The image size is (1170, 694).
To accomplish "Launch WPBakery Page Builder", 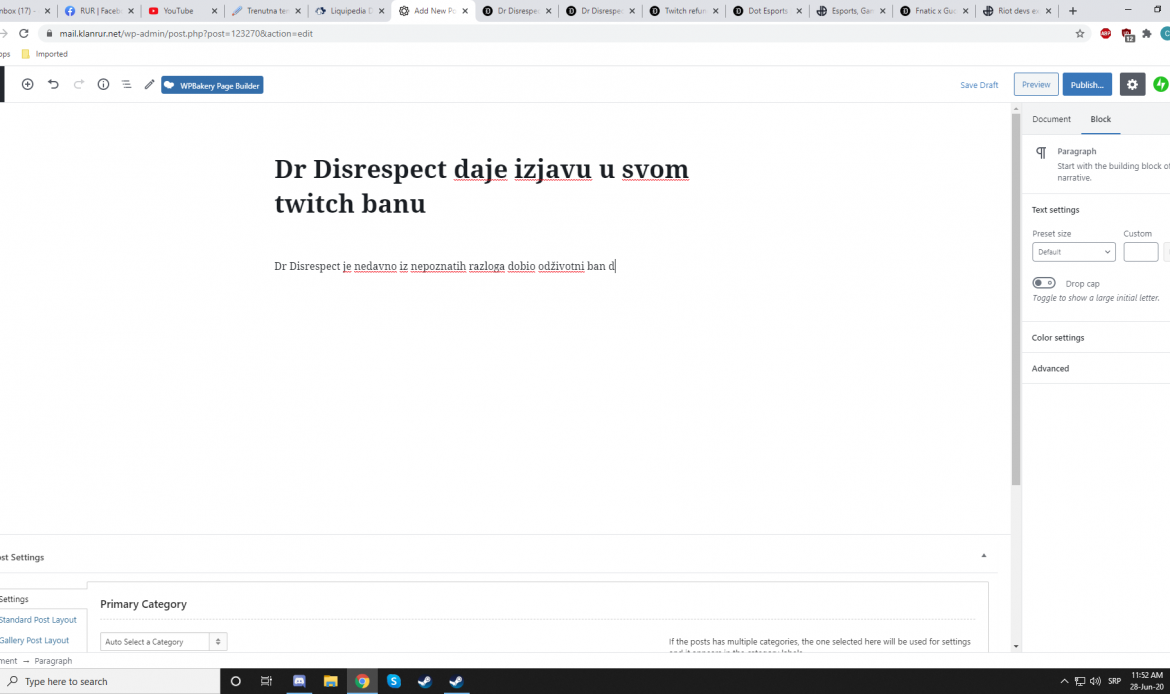I will [212, 86].
